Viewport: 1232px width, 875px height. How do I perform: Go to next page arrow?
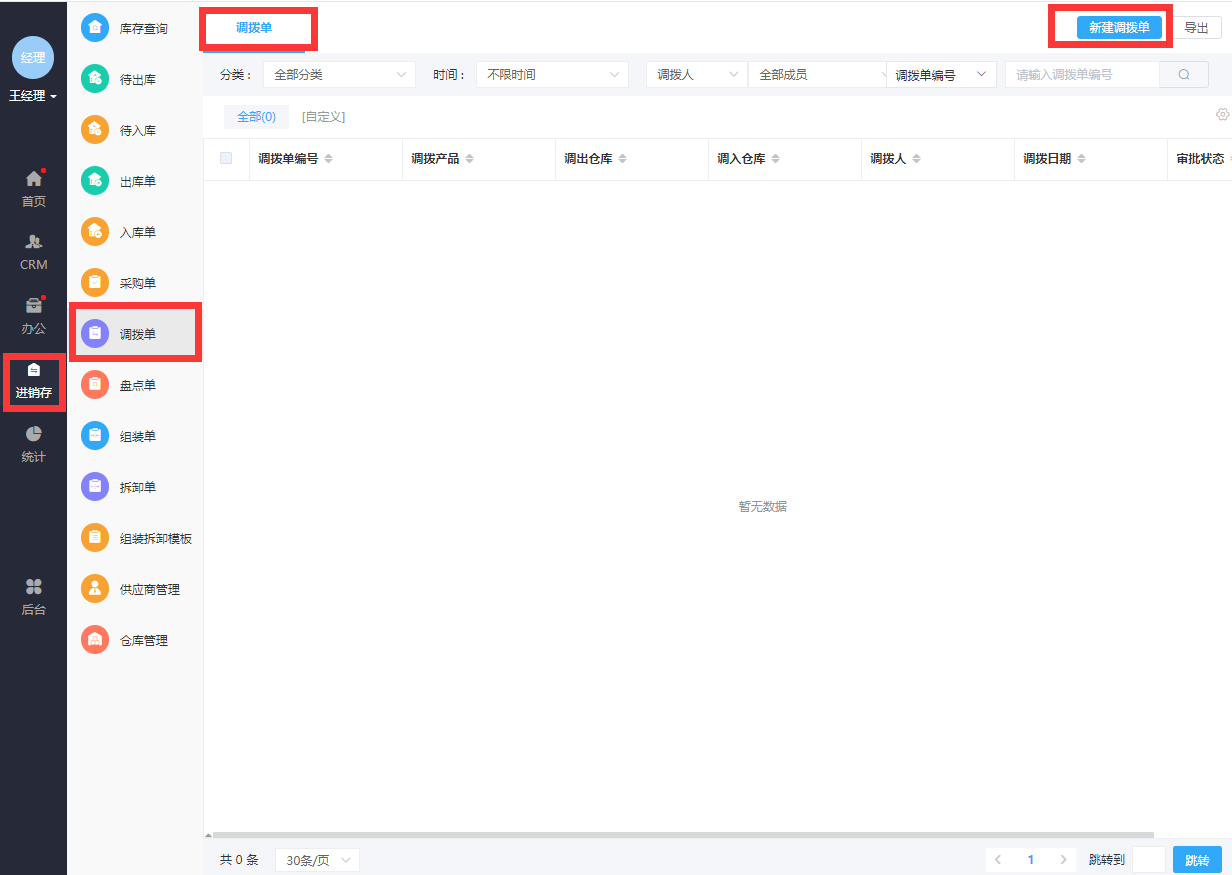(x=1064, y=860)
